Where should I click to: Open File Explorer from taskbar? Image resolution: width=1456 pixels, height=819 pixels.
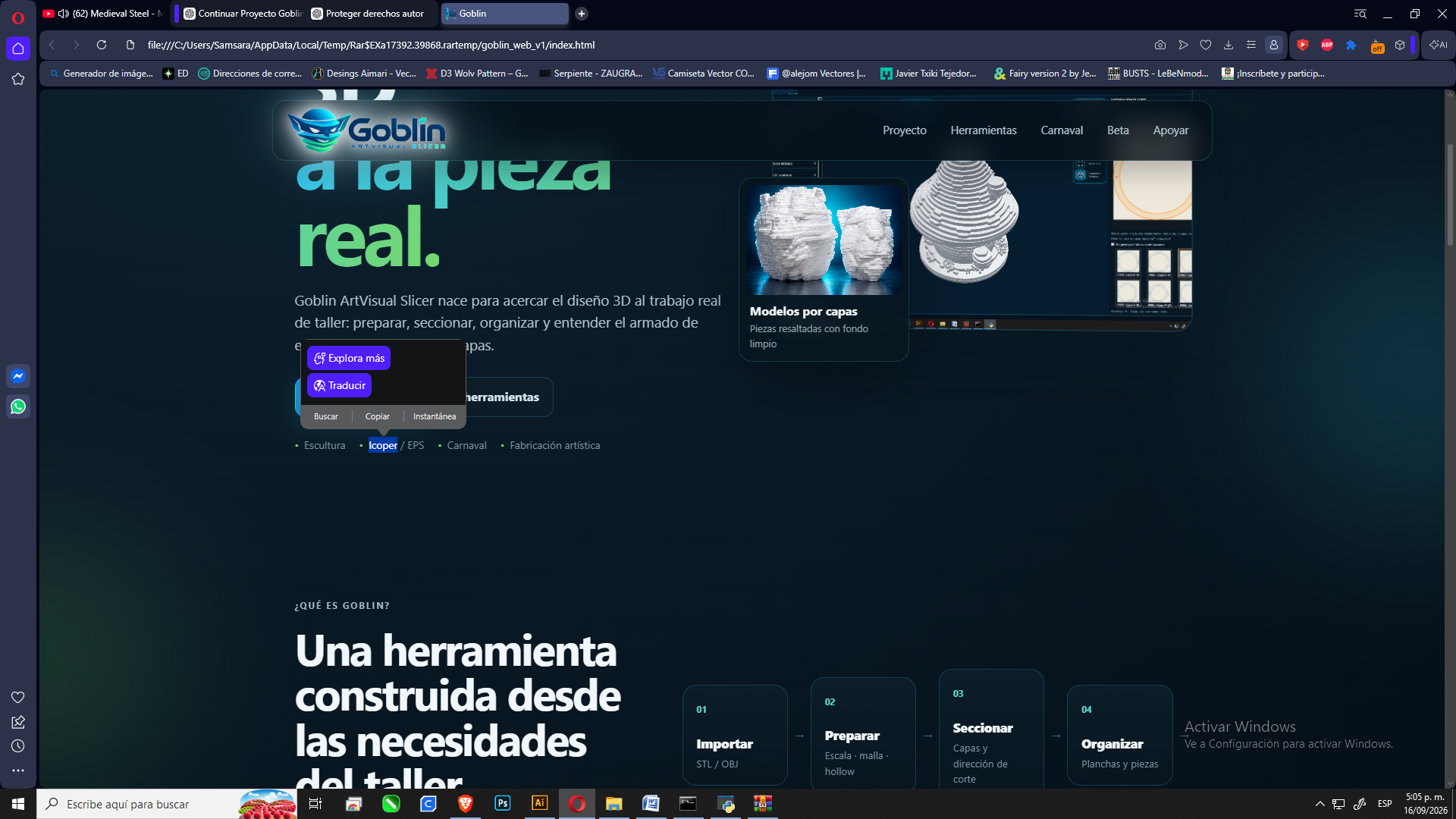point(613,804)
